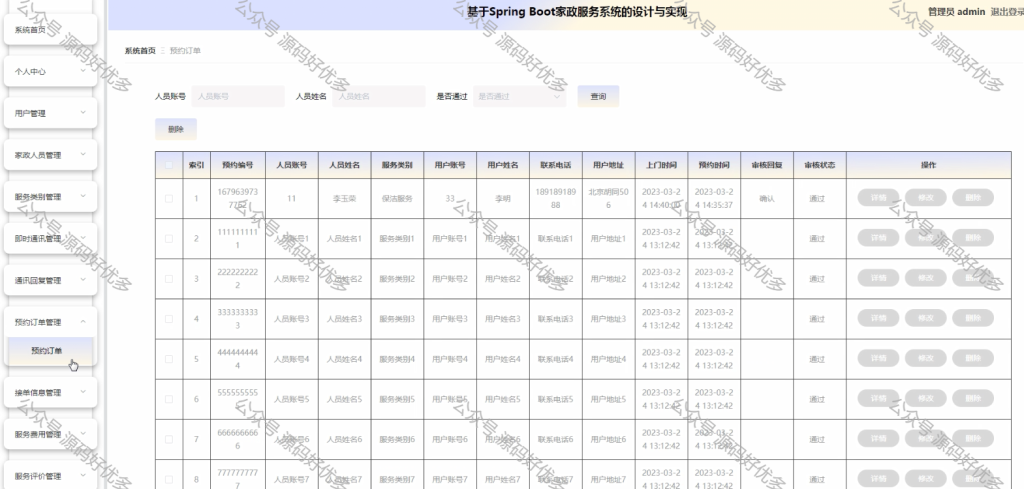1024x489 pixels.
Task: Open 详情 for the 人员姓名3 row
Action: (x=878, y=318)
